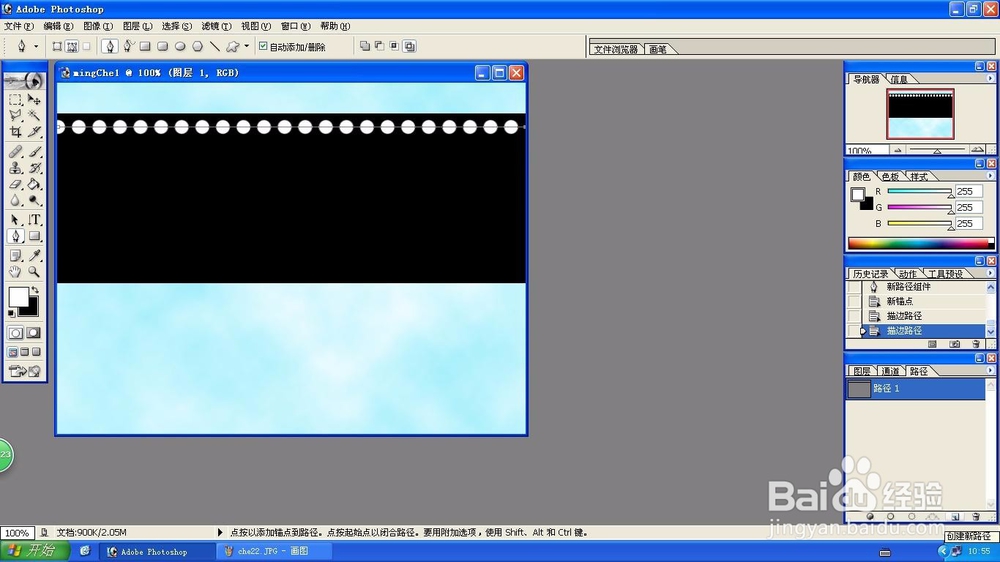Toggle history brush source for 新锚点
This screenshot has height=562, width=1000.
tap(854, 301)
